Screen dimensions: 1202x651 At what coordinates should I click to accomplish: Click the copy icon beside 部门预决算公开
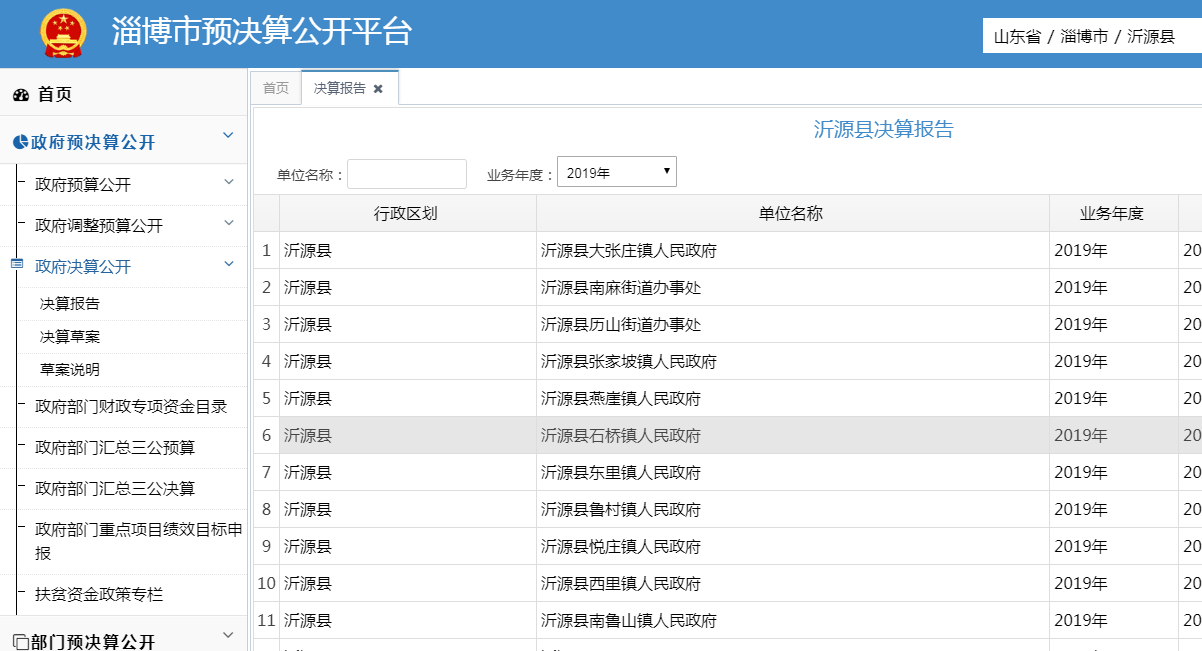click(20, 642)
